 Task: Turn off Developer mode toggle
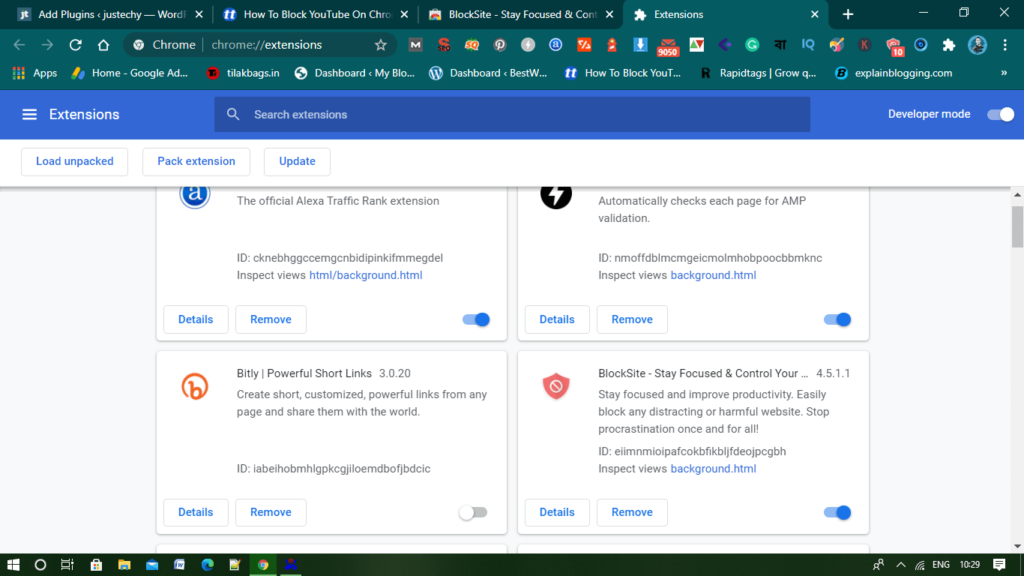(x=1000, y=114)
